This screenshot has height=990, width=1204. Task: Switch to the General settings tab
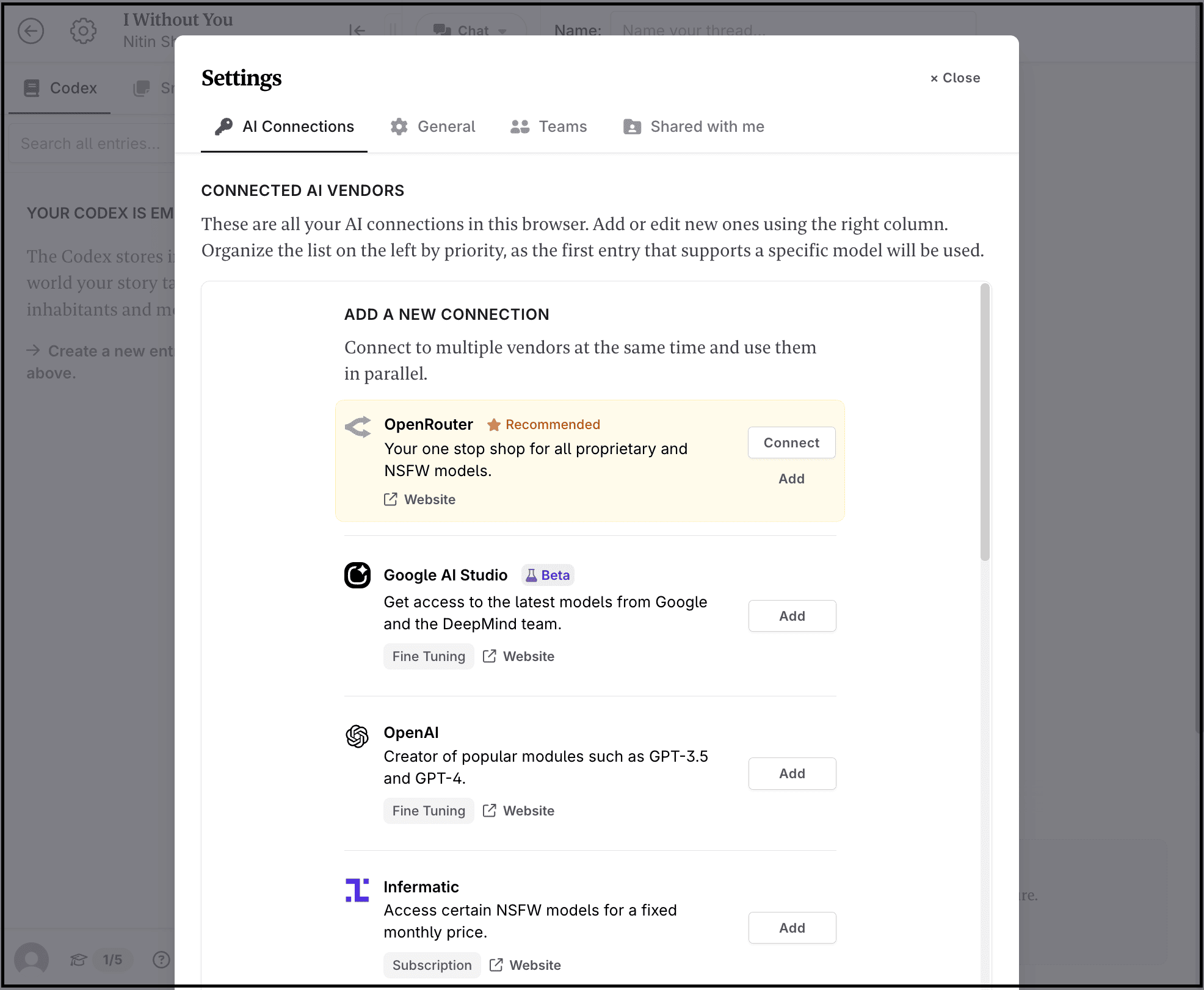pos(433,126)
